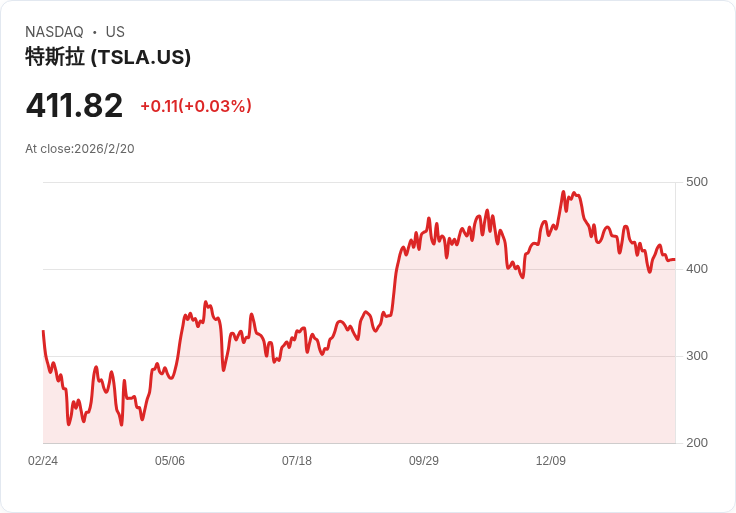Open the 特斯拉 (TSLA.US) stock title

pos(108,58)
